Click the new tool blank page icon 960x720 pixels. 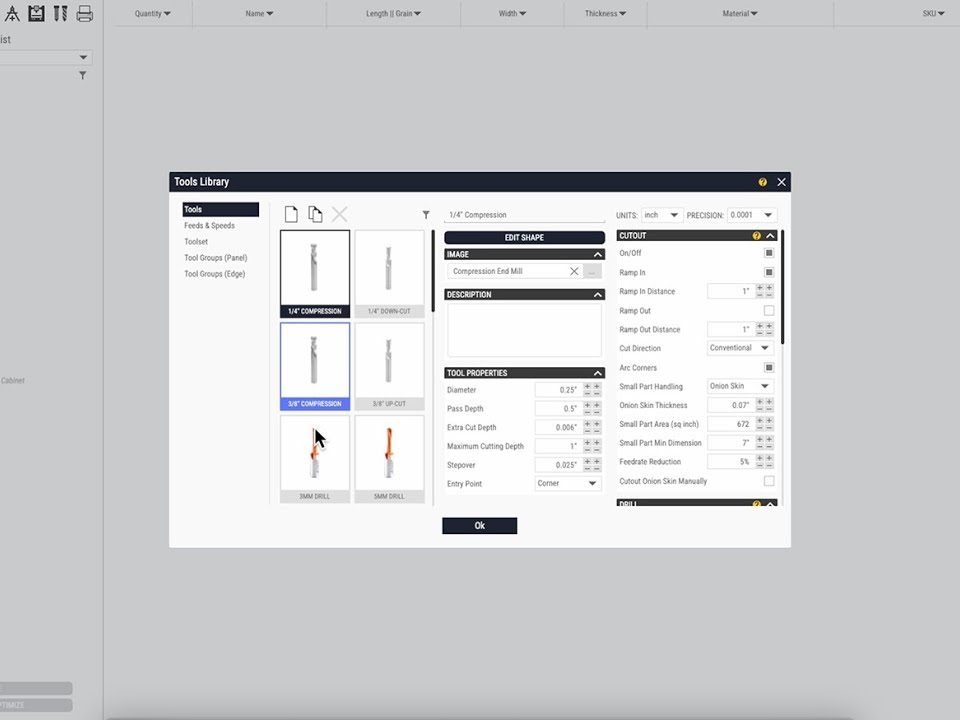[x=291, y=214]
